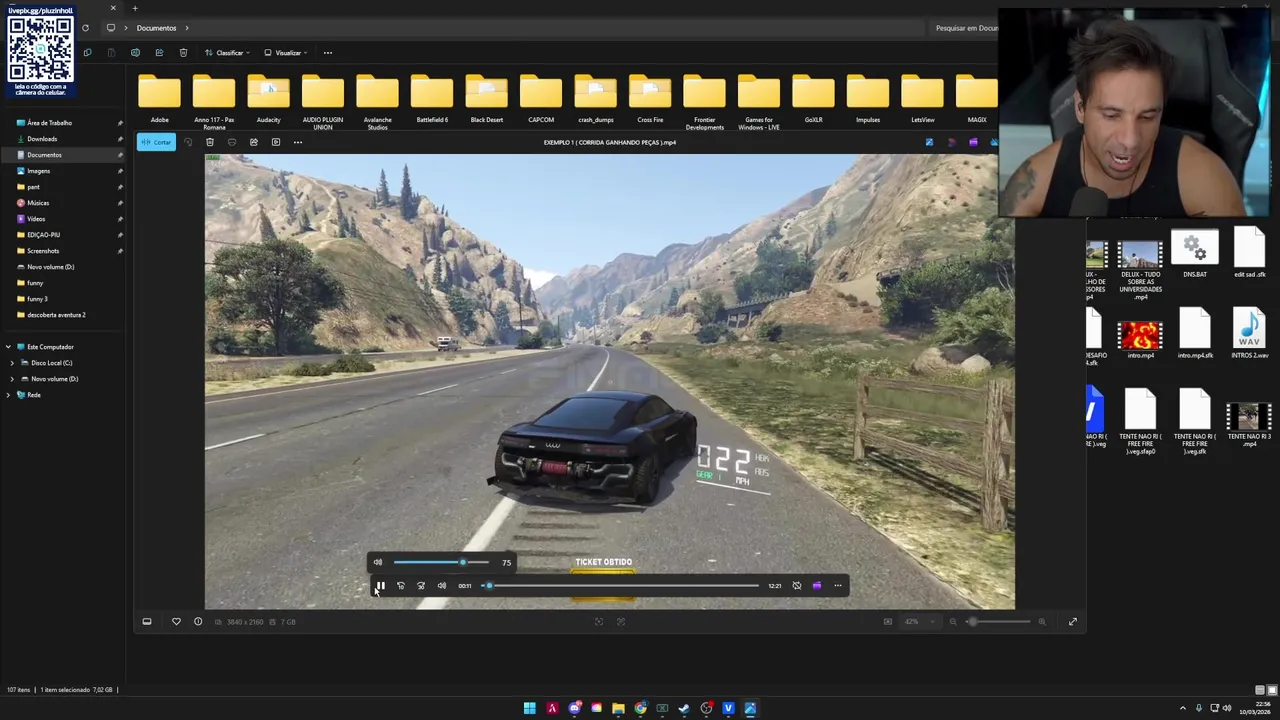Expand the Disco Local (C:) node
1280x720 pixels.
tap(13, 363)
